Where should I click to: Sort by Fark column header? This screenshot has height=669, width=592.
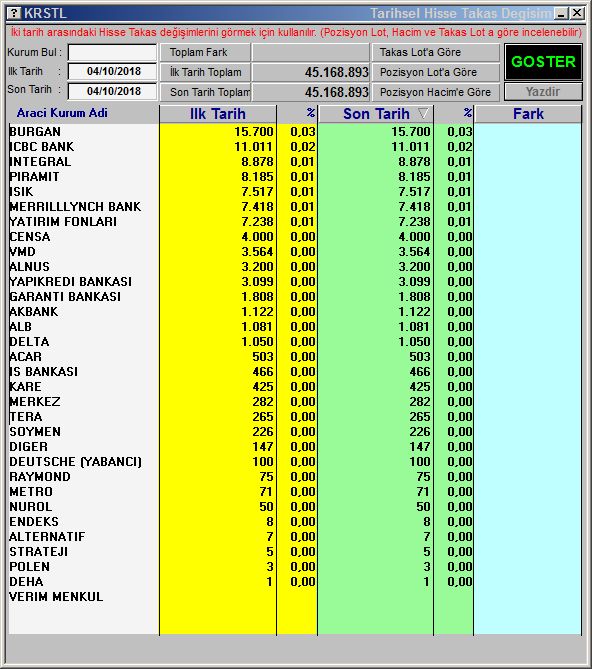pos(528,114)
